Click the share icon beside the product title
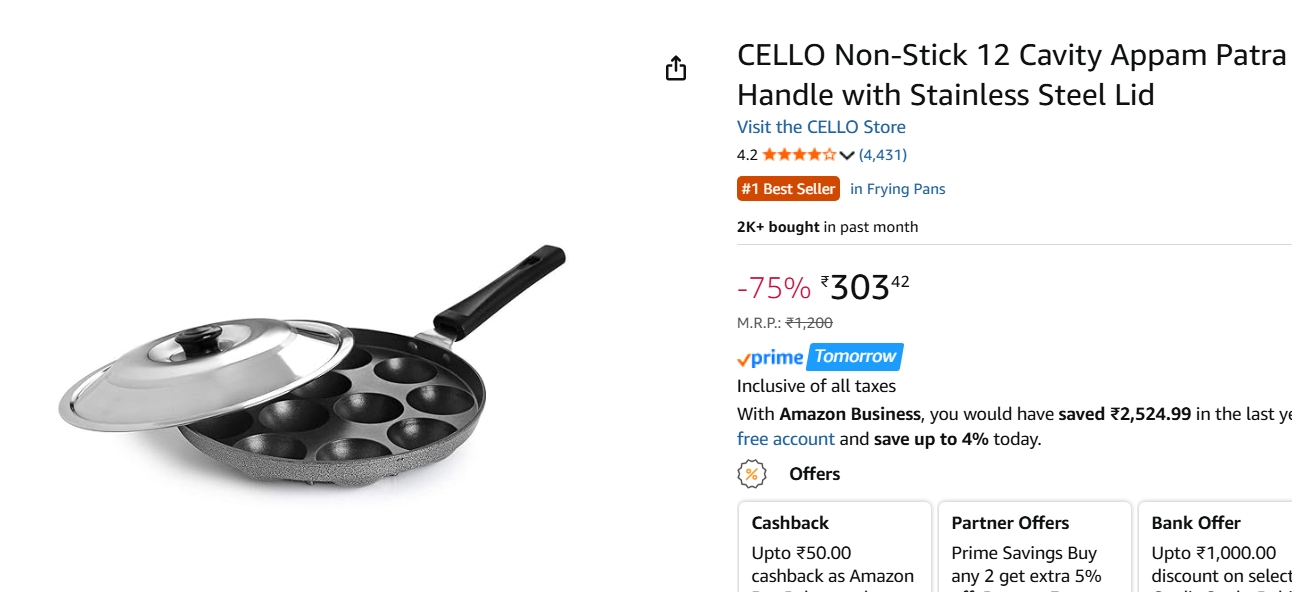1292x592 pixels. [x=677, y=68]
